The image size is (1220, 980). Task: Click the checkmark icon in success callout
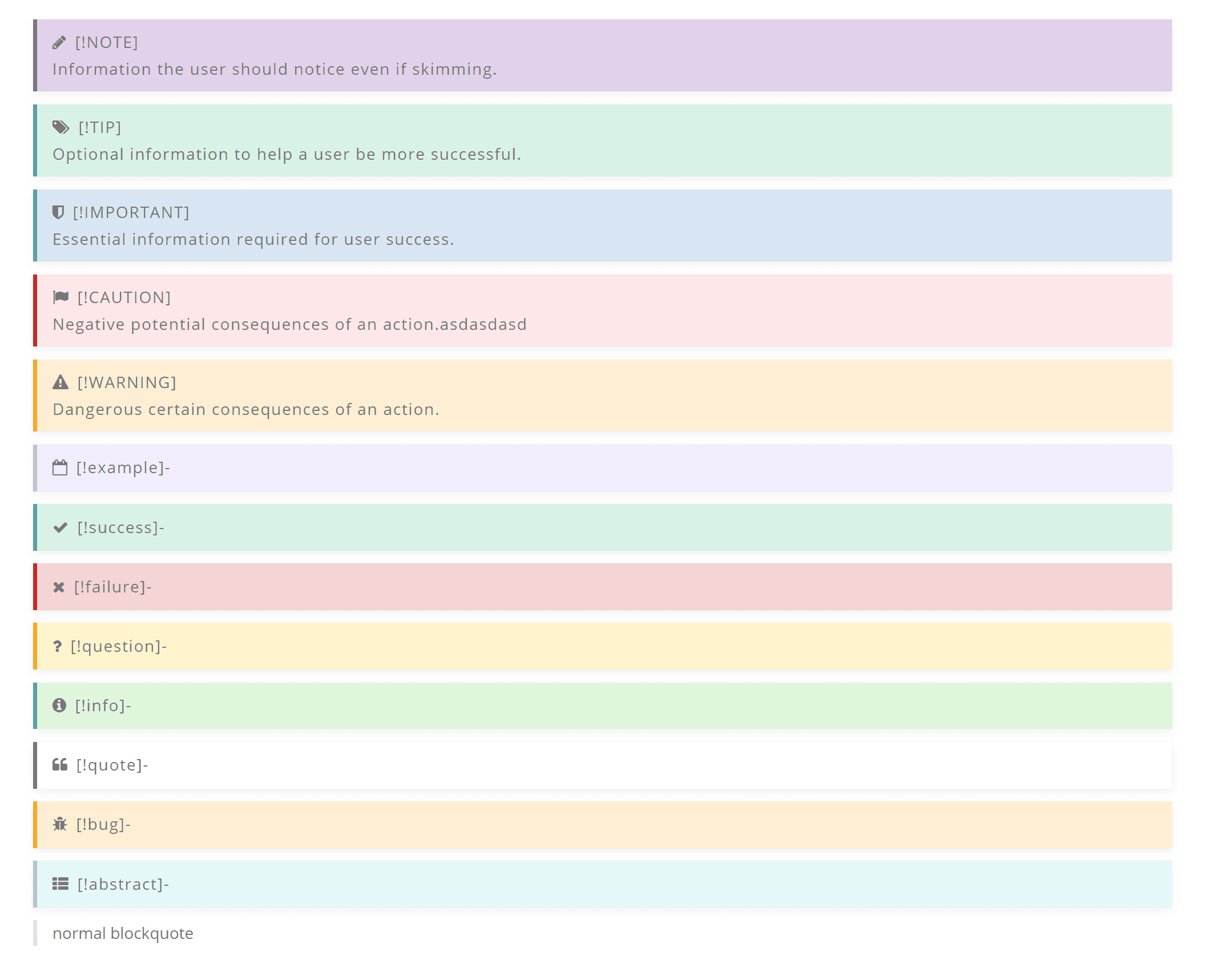click(60, 528)
